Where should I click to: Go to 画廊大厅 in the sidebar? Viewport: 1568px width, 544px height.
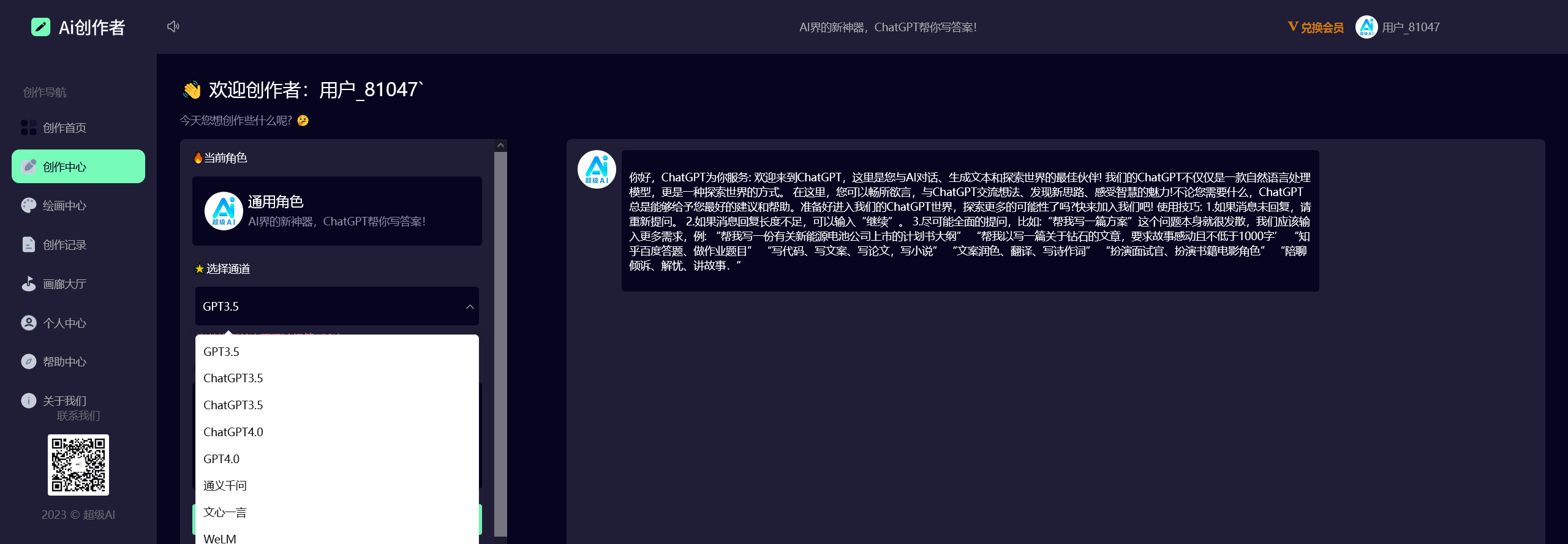coord(64,284)
